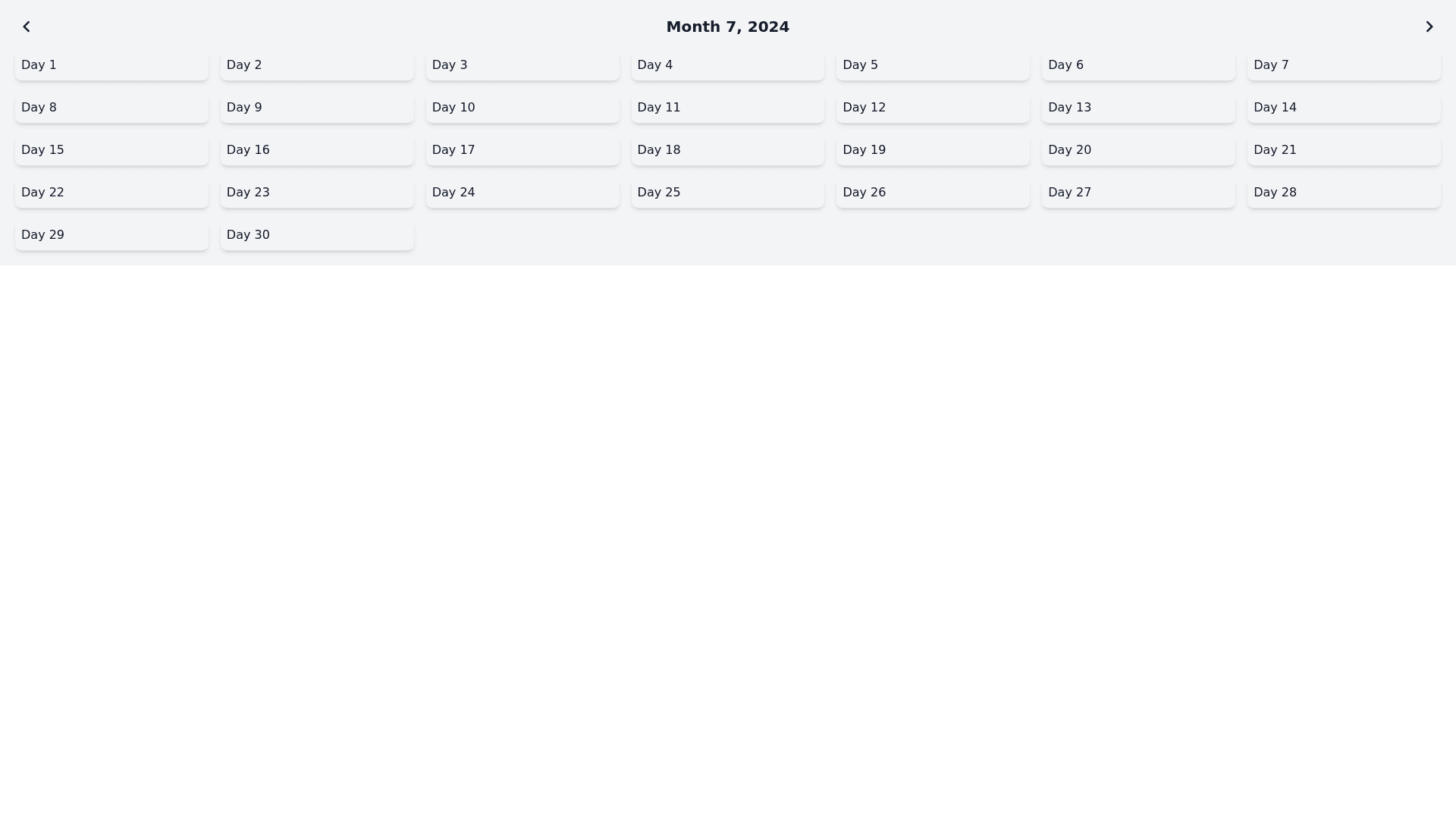The image size is (1456, 819).
Task: Click the Day 29 cell
Action: coord(111,235)
